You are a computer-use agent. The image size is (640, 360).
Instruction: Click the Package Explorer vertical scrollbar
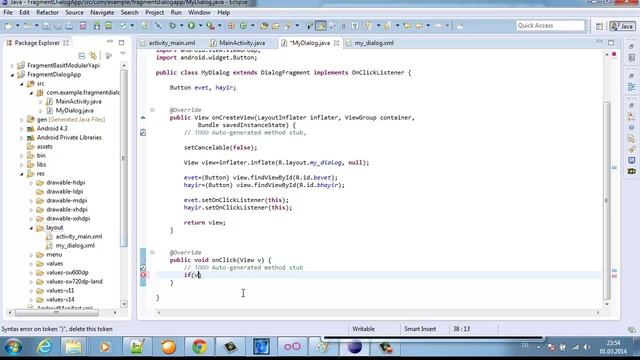coord(124,158)
